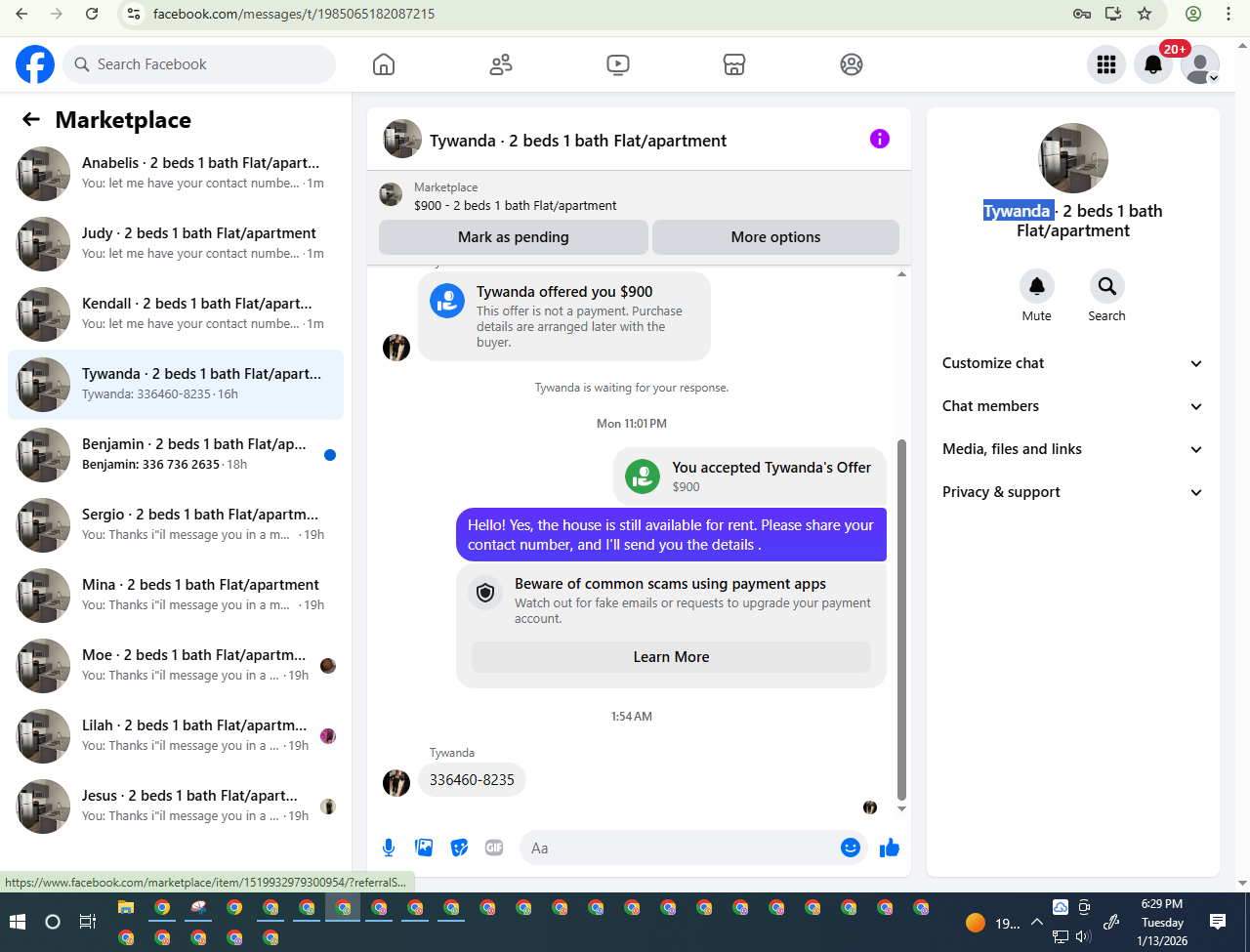
Task: Open the notifications bell with 20+ badge
Action: click(1153, 64)
